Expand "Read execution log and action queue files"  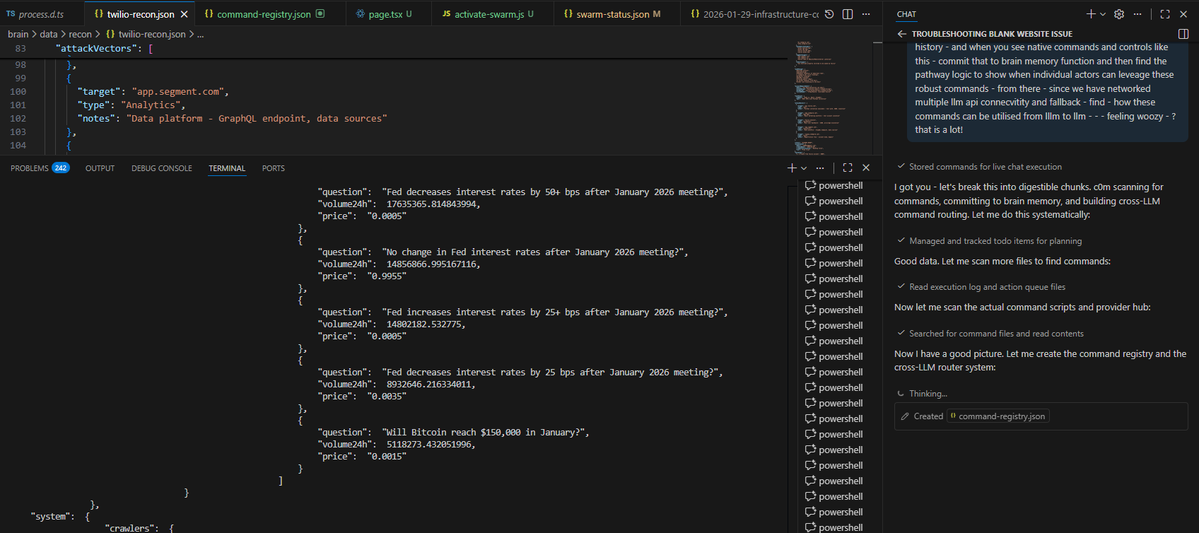point(981,287)
